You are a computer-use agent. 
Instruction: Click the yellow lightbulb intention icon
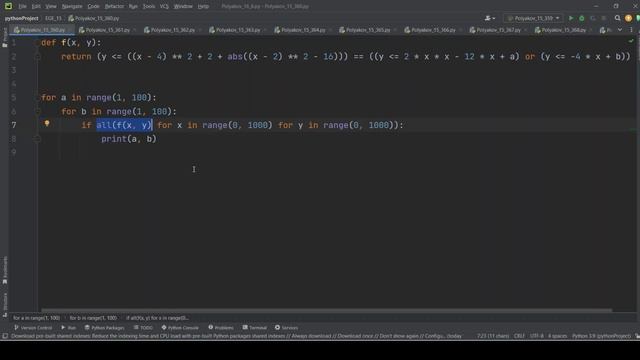pyautogui.click(x=47, y=124)
